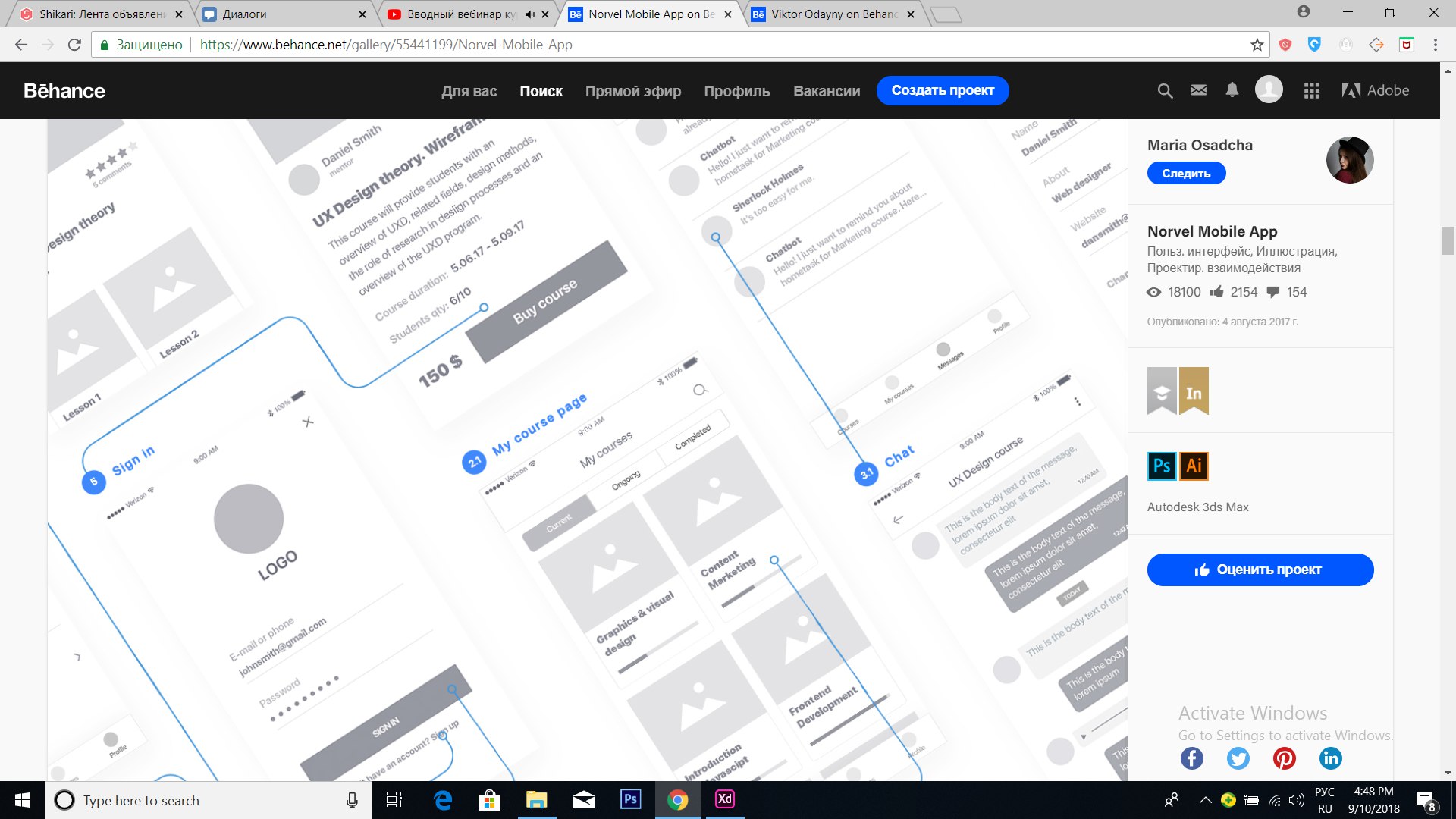Screen dimensions: 1456x819
Task: Open the Adobe apps grid icon
Action: (1312, 91)
